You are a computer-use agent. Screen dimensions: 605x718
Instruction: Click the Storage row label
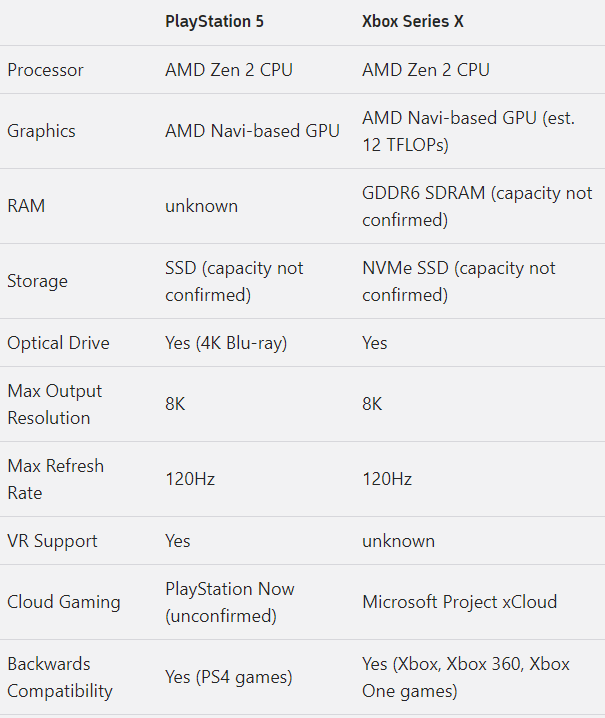coord(37,281)
